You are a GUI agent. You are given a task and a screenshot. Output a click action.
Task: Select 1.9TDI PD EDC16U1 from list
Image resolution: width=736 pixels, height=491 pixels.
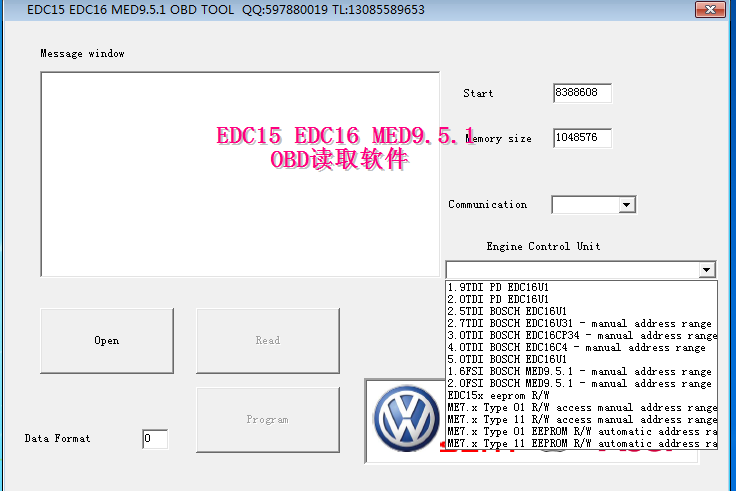point(581,287)
